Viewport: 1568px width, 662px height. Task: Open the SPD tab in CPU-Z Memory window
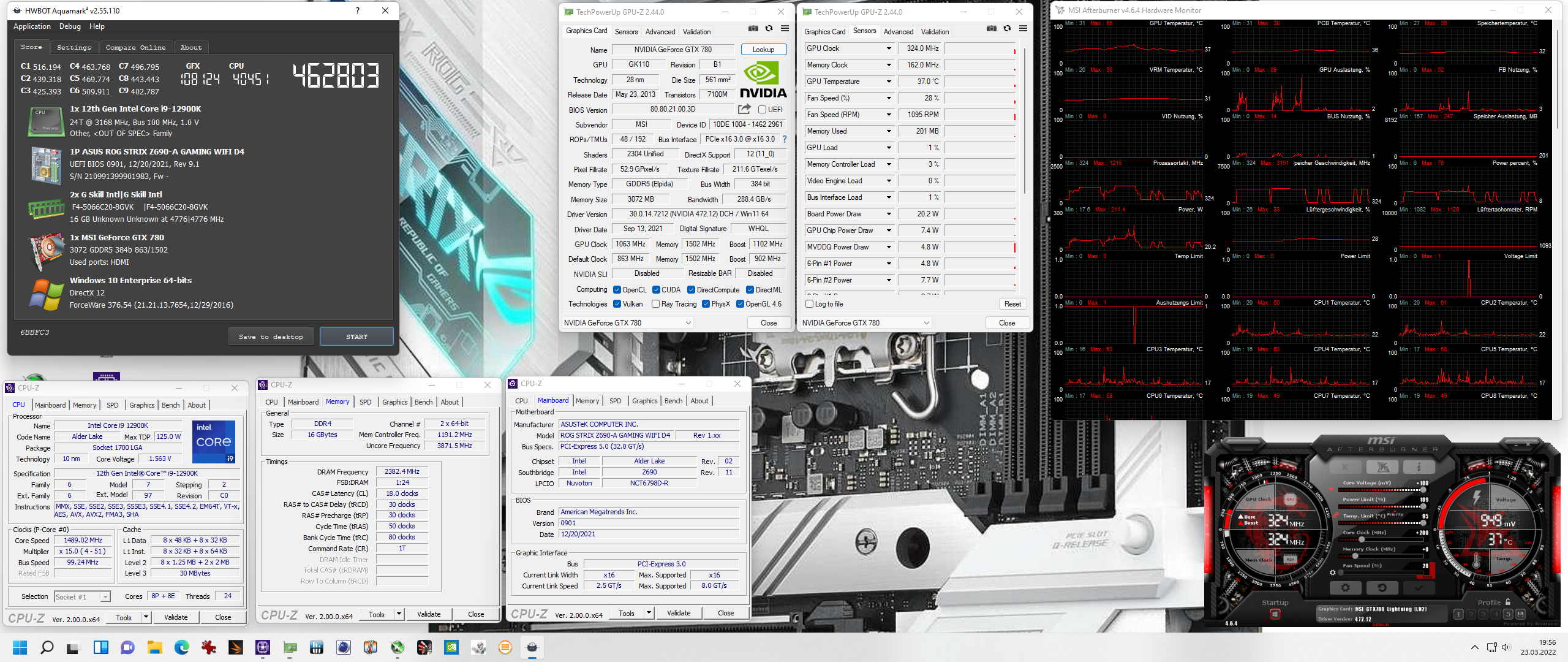(365, 402)
